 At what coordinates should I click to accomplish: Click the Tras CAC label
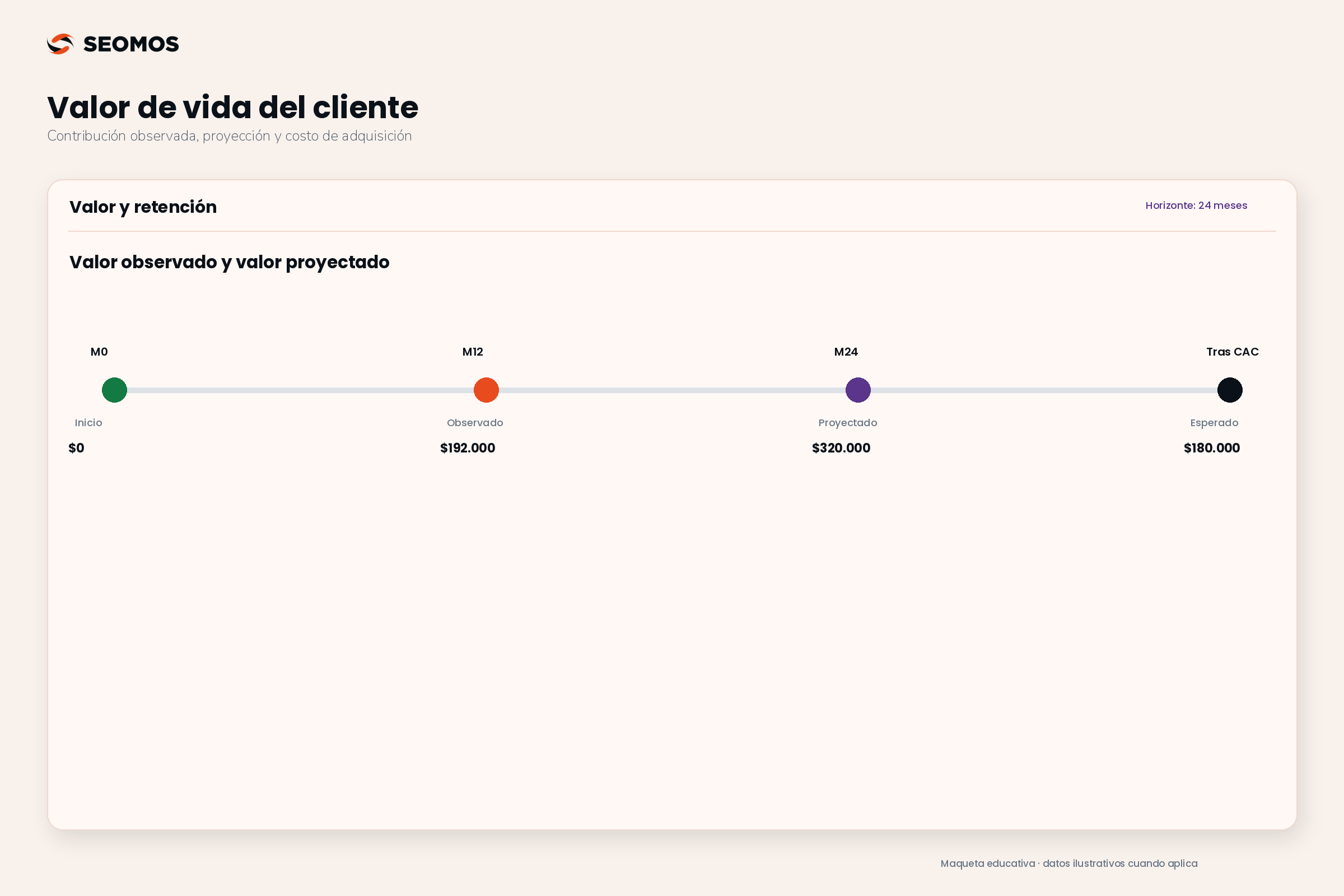tap(1233, 352)
